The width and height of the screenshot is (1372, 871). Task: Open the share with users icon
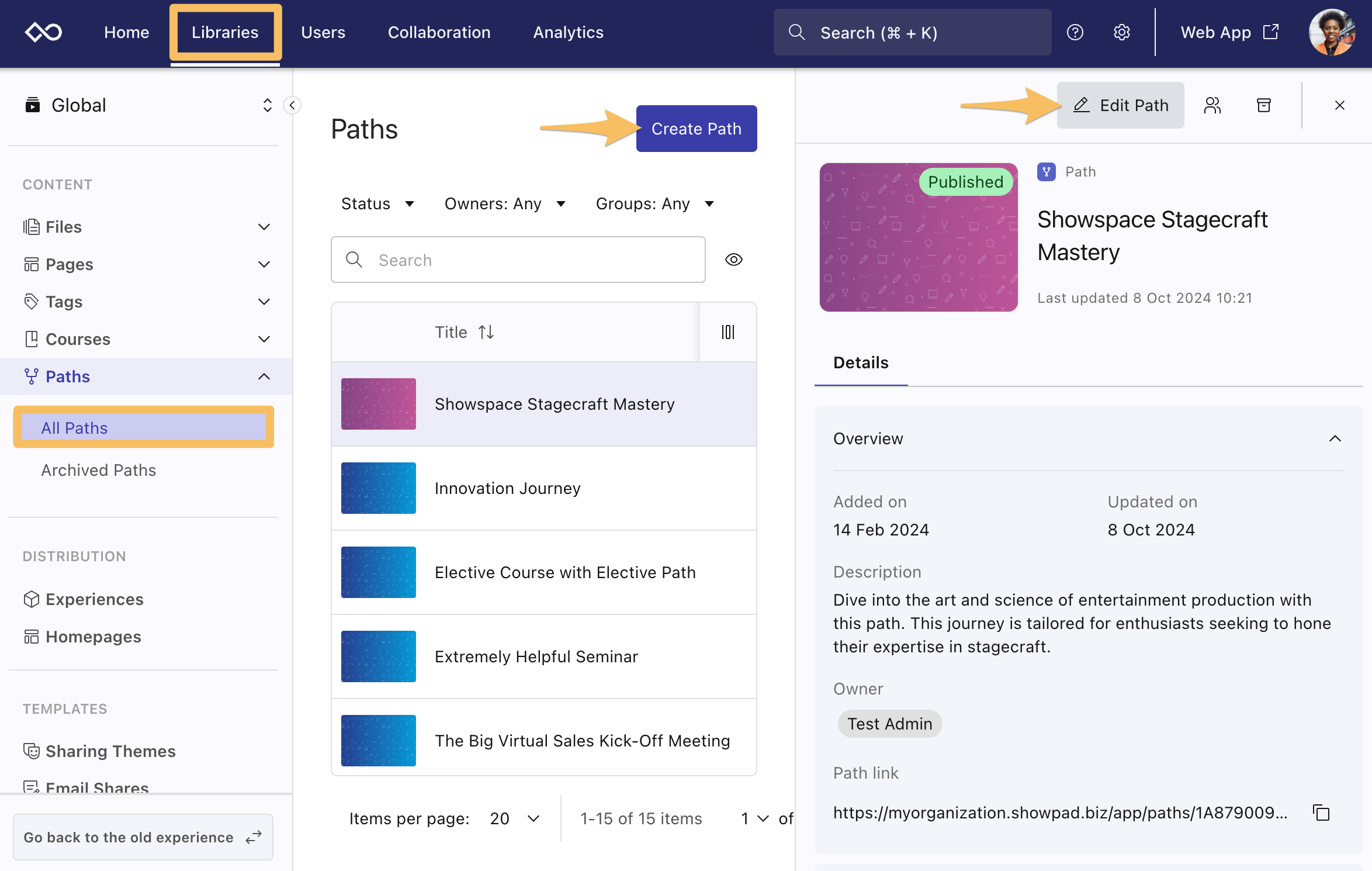pyautogui.click(x=1212, y=105)
